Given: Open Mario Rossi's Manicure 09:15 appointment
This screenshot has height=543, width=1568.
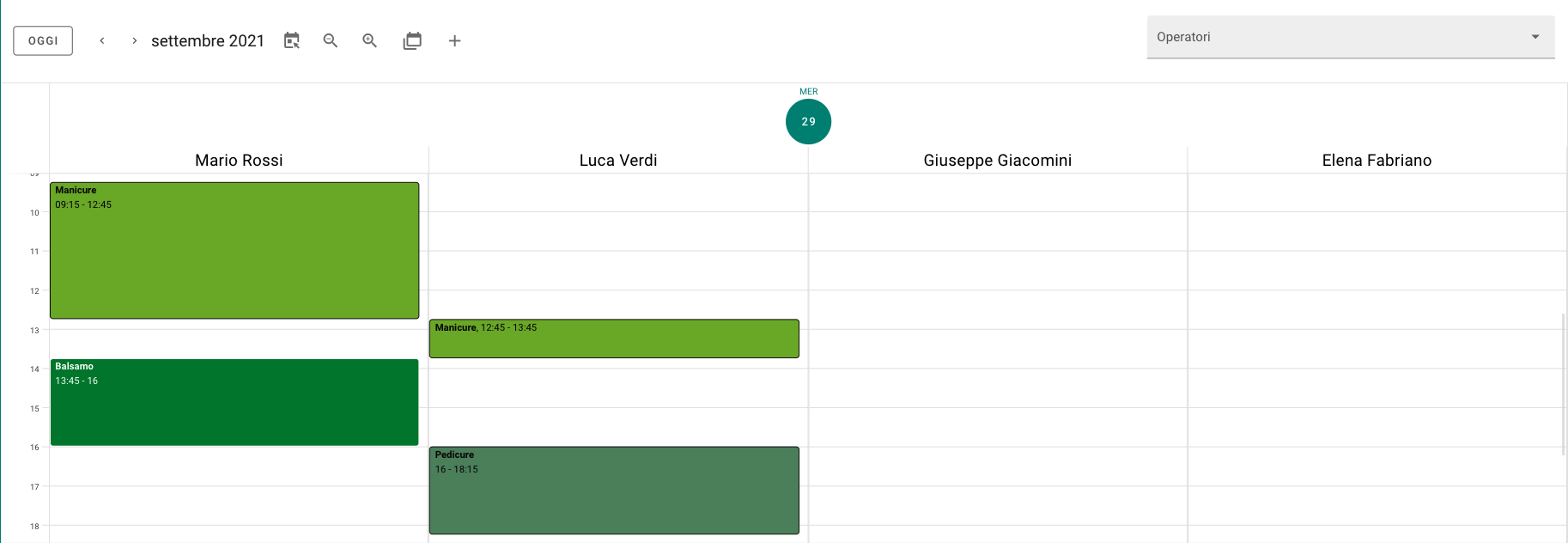Looking at the screenshot, I should pyautogui.click(x=234, y=250).
